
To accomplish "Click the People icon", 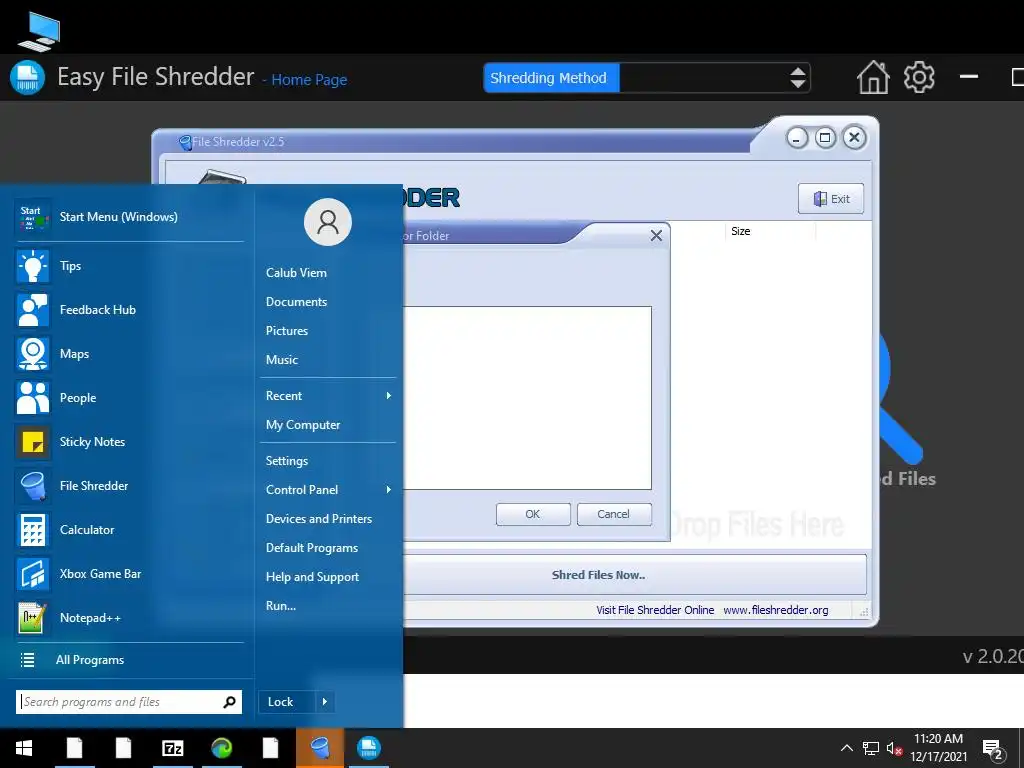I will click(33, 398).
